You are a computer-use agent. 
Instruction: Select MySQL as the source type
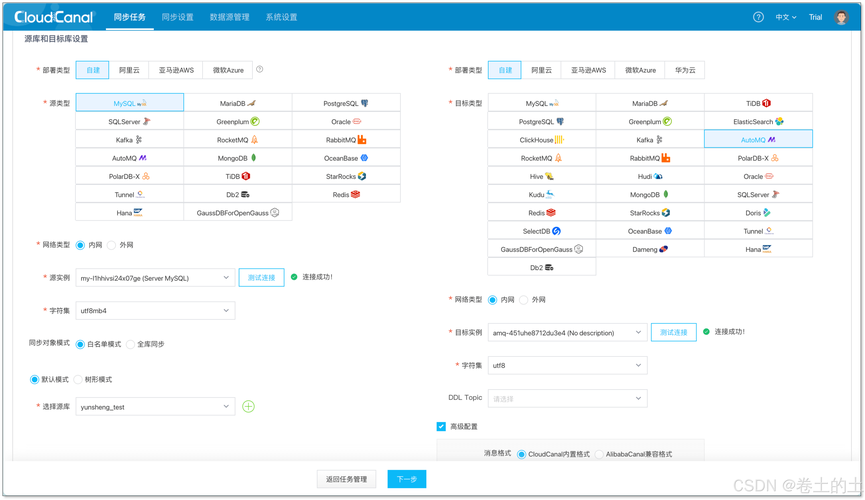click(130, 103)
